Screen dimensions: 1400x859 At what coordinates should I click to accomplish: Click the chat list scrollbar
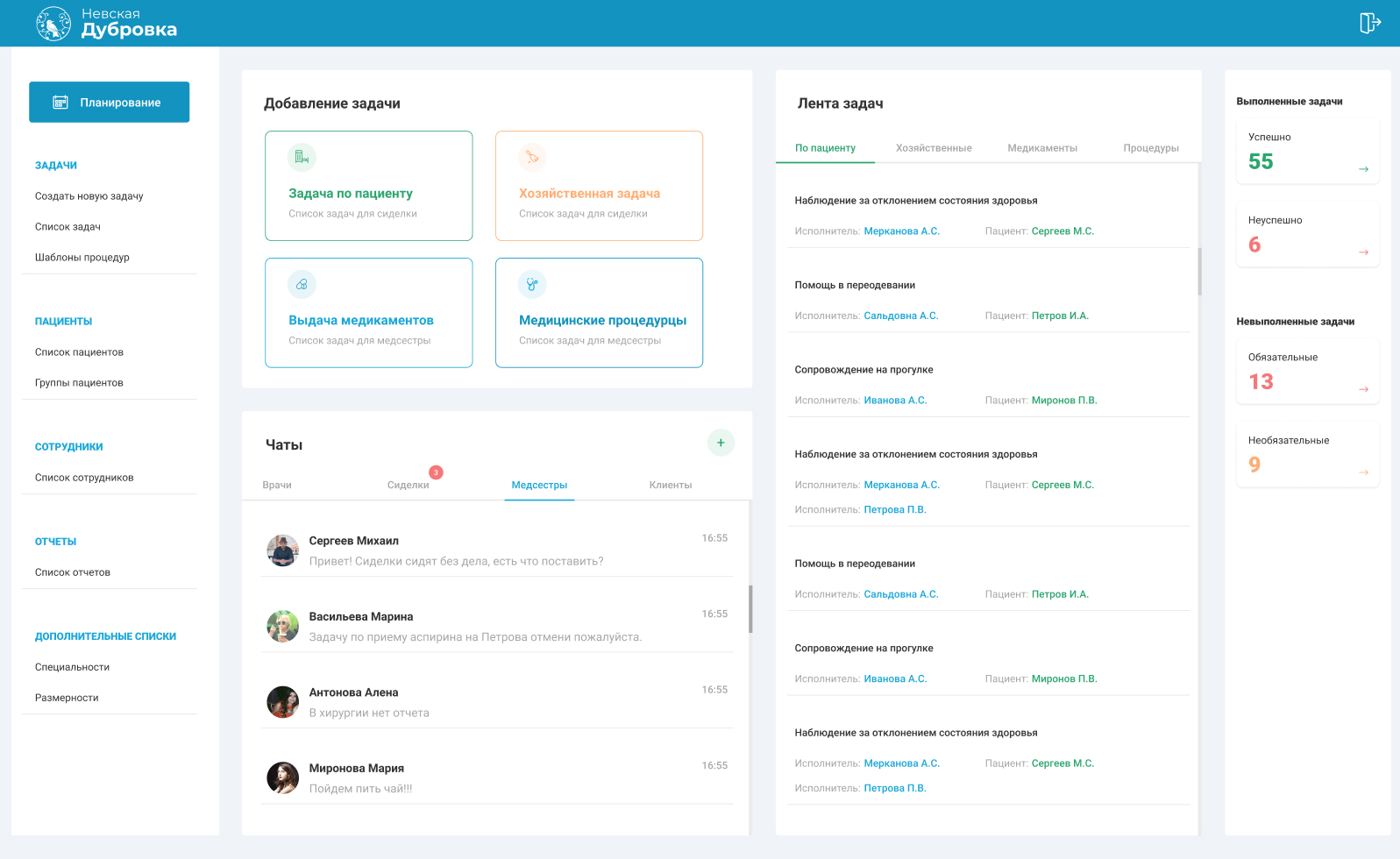(x=750, y=609)
